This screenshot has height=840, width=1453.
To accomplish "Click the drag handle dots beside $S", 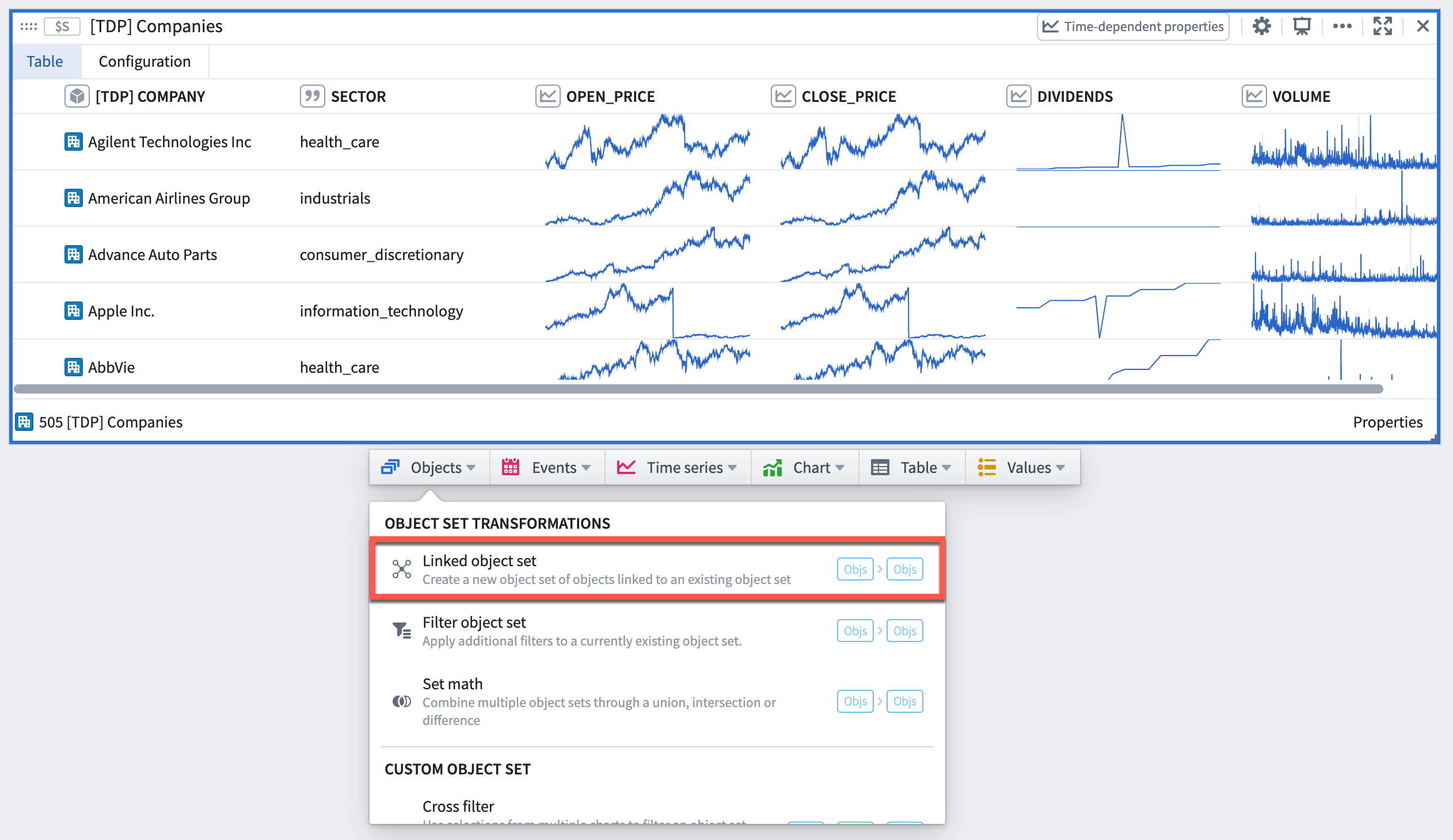I will 28,26.
